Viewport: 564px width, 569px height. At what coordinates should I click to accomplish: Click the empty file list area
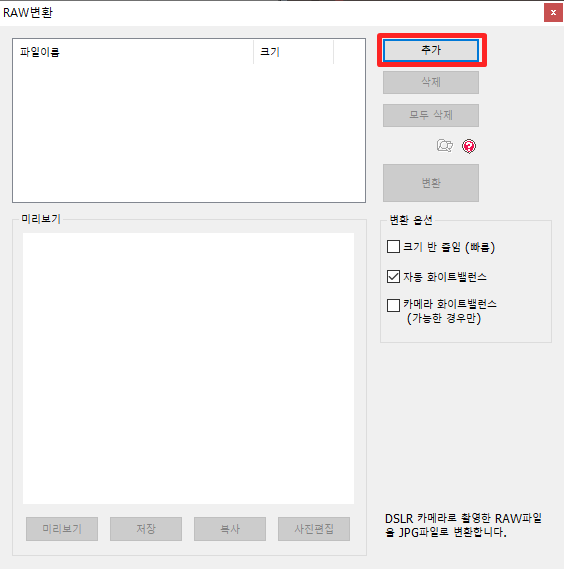[x=189, y=132]
